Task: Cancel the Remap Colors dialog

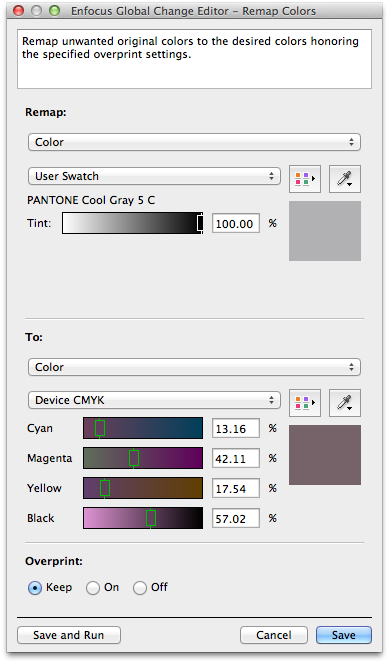Action: [x=274, y=635]
